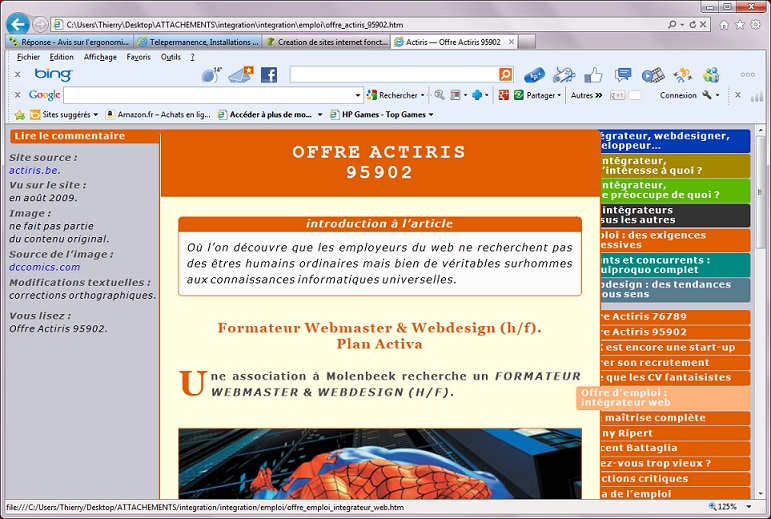Click the Spider-Man comic image
This screenshot has height=519, width=771.
click(x=380, y=463)
